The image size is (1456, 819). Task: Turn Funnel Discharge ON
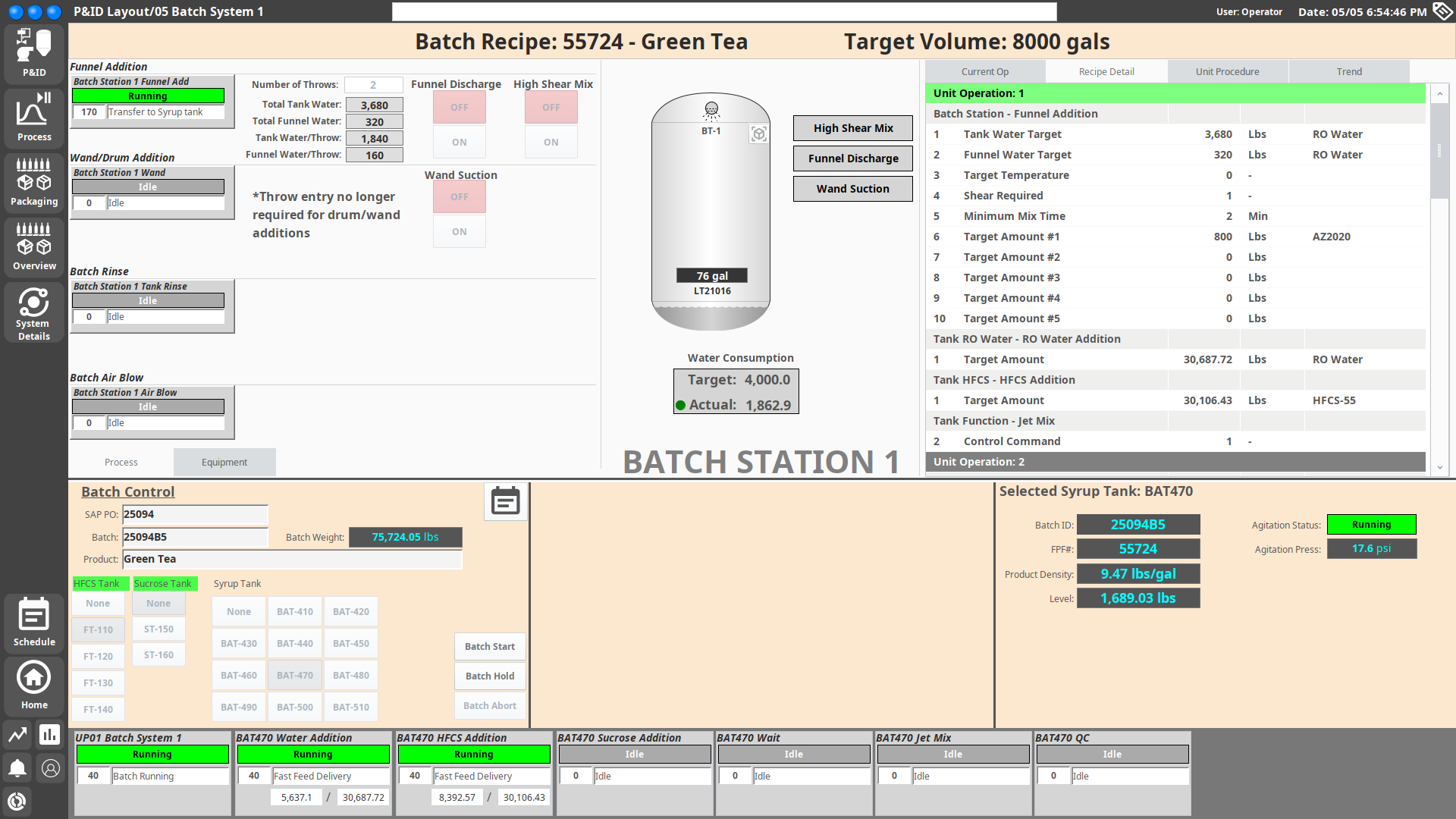coord(460,143)
